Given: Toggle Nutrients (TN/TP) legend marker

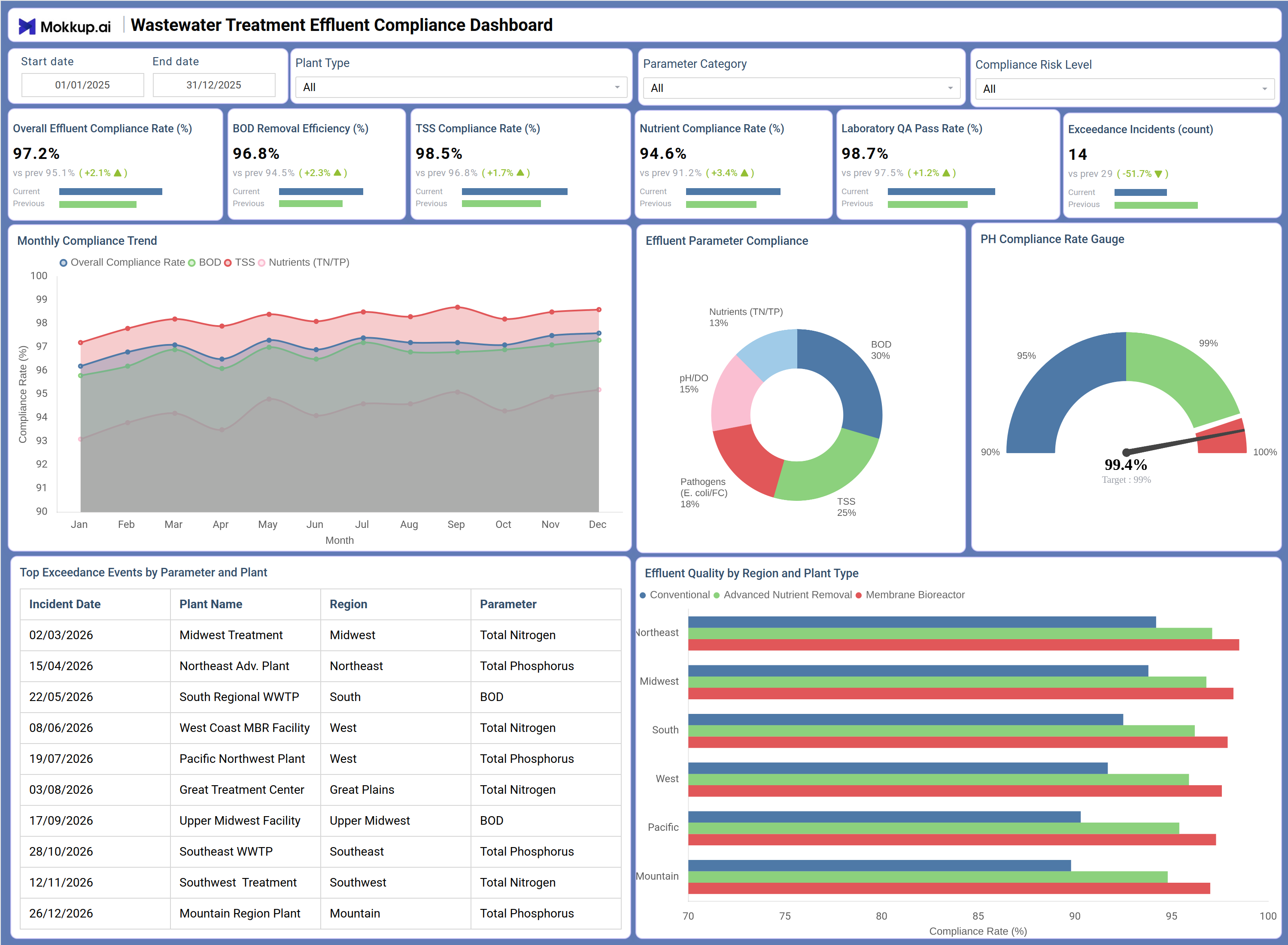Looking at the screenshot, I should (262, 262).
